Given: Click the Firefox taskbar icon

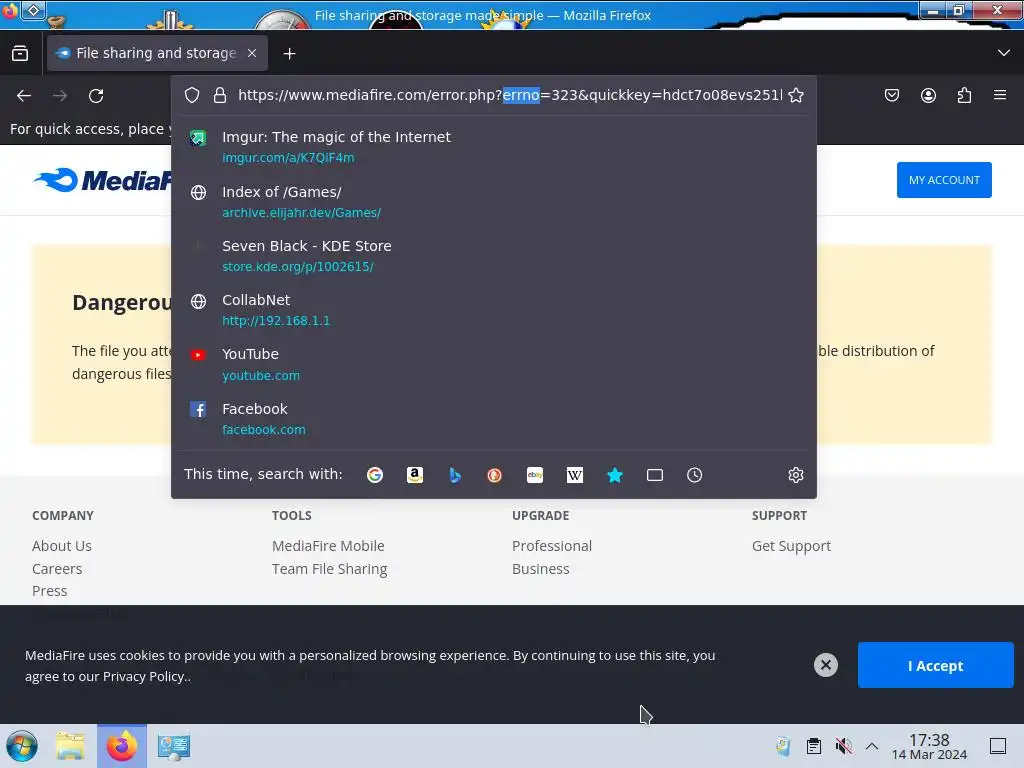Looking at the screenshot, I should pos(122,746).
